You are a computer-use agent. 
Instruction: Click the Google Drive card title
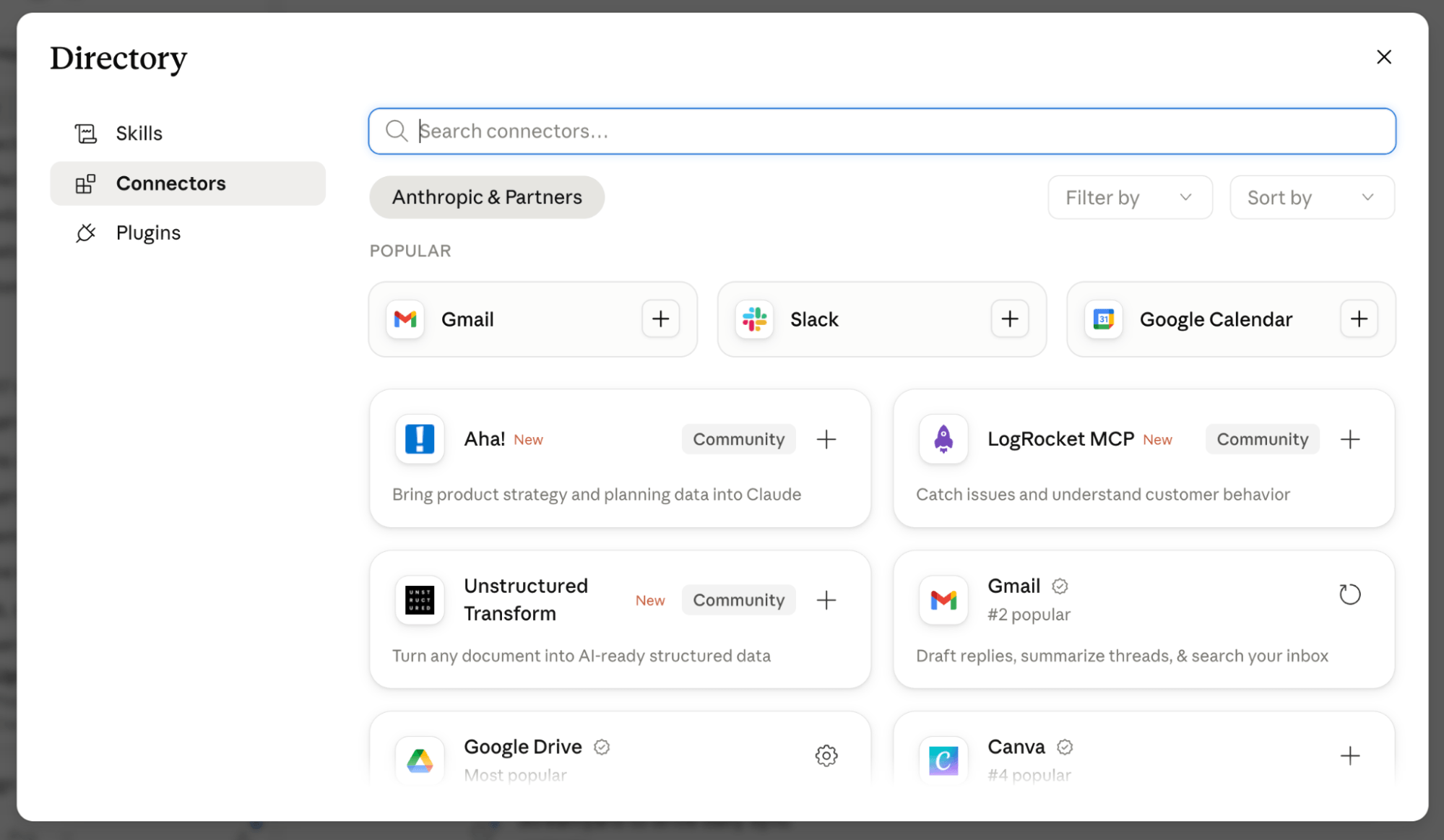[523, 747]
